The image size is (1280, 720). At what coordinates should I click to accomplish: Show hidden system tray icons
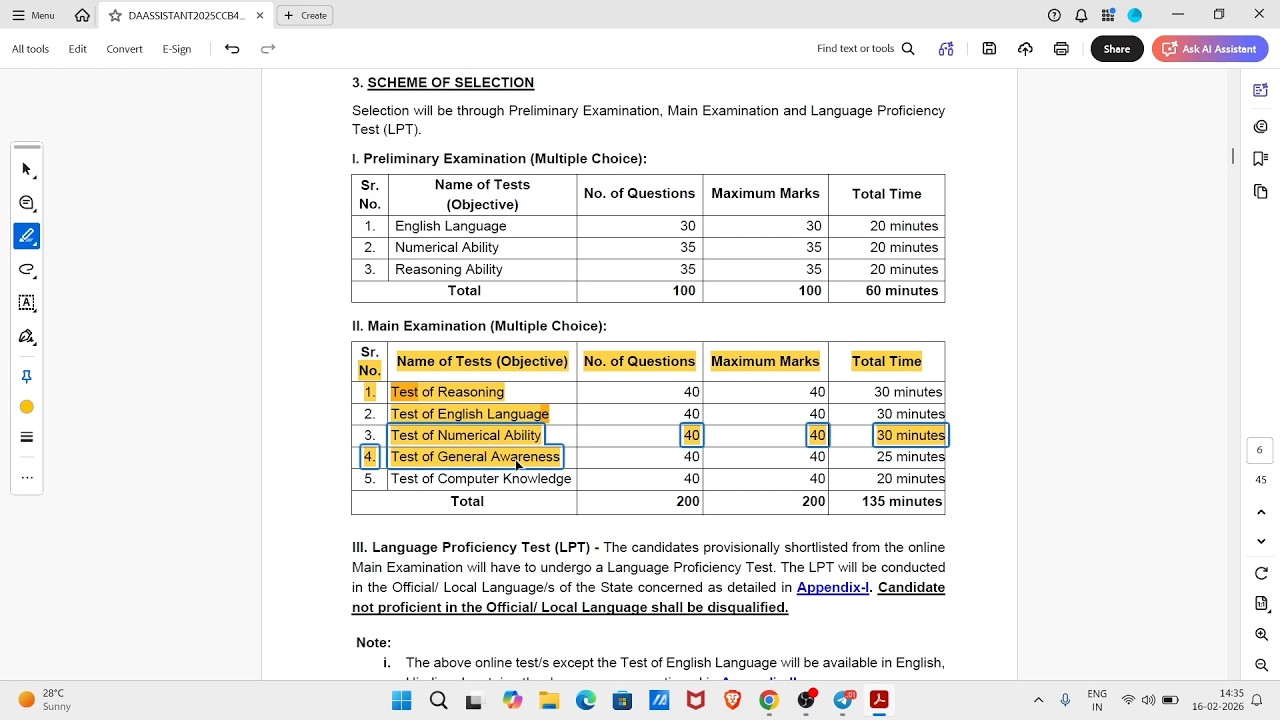point(1038,700)
